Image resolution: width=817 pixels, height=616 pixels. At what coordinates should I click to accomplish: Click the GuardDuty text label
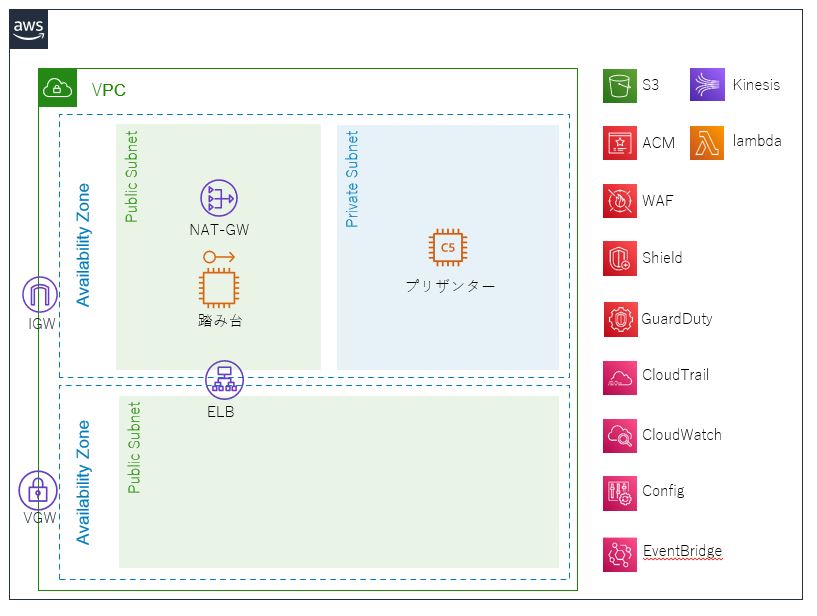[x=677, y=318]
